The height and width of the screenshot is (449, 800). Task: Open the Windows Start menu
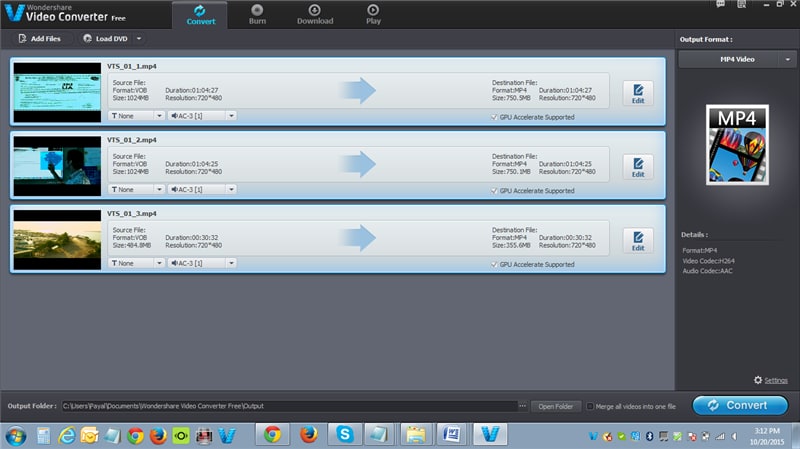(16, 436)
